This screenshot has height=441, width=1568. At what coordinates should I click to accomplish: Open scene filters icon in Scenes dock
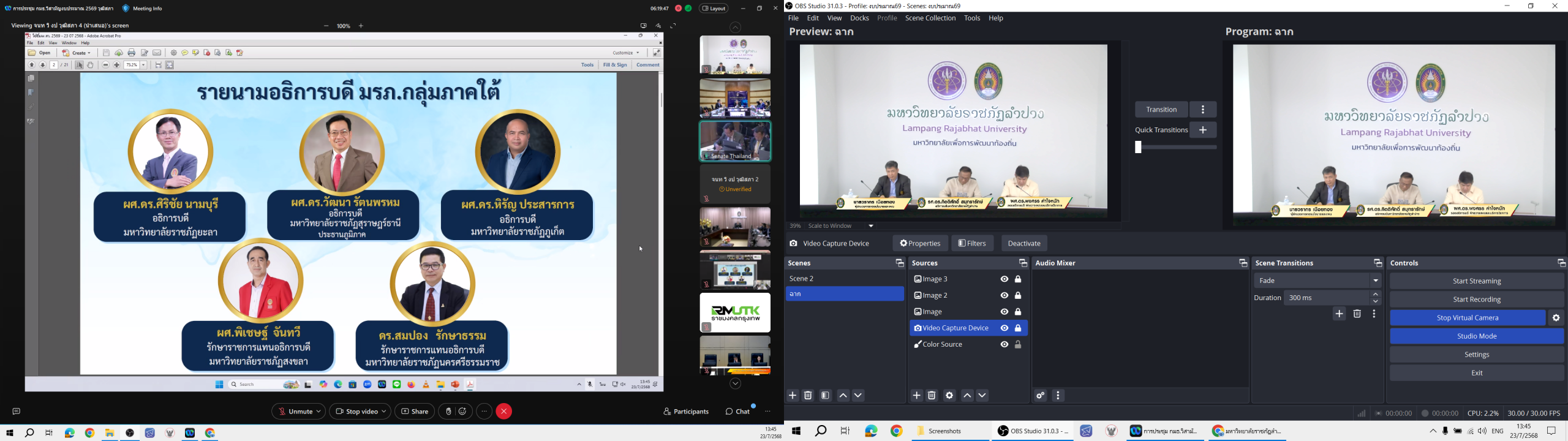tap(825, 396)
